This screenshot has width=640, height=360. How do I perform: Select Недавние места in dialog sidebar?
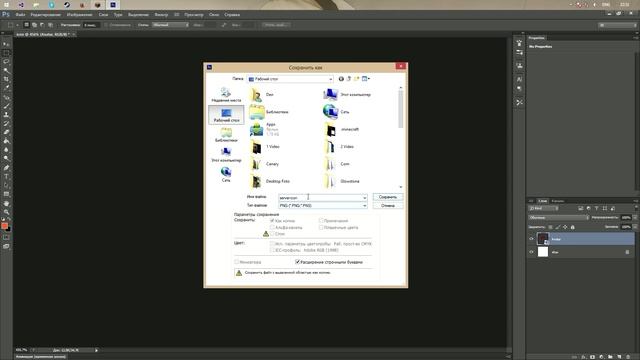pyautogui.click(x=226, y=95)
